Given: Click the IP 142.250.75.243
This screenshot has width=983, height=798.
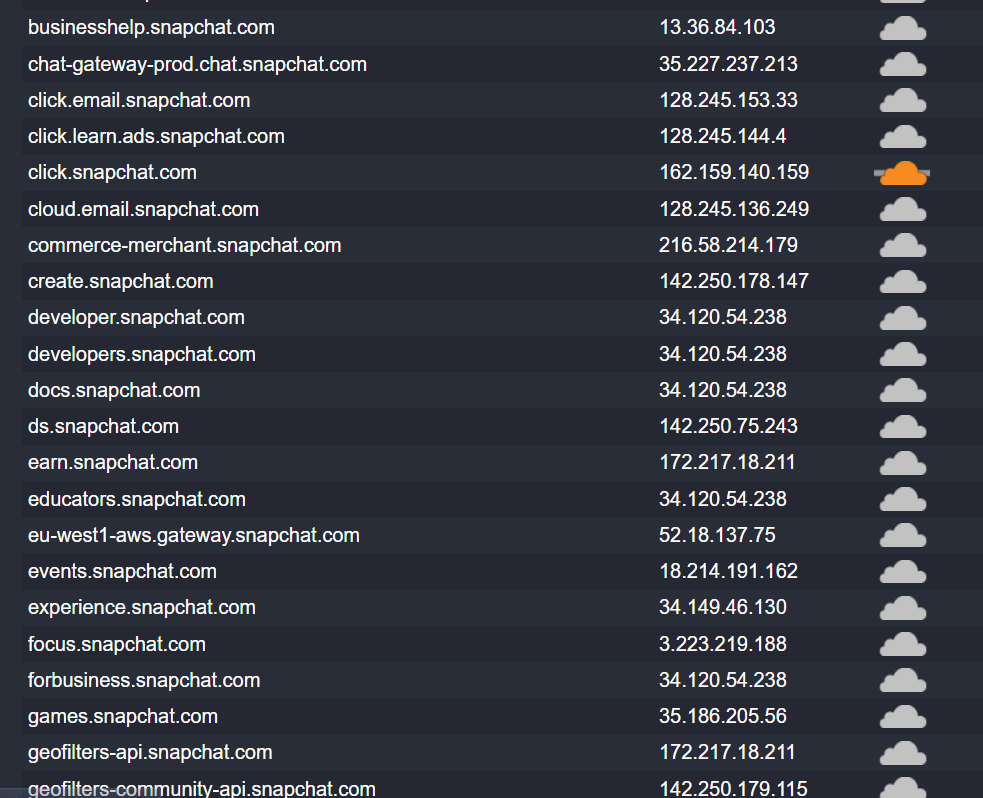Looking at the screenshot, I should (x=728, y=426).
